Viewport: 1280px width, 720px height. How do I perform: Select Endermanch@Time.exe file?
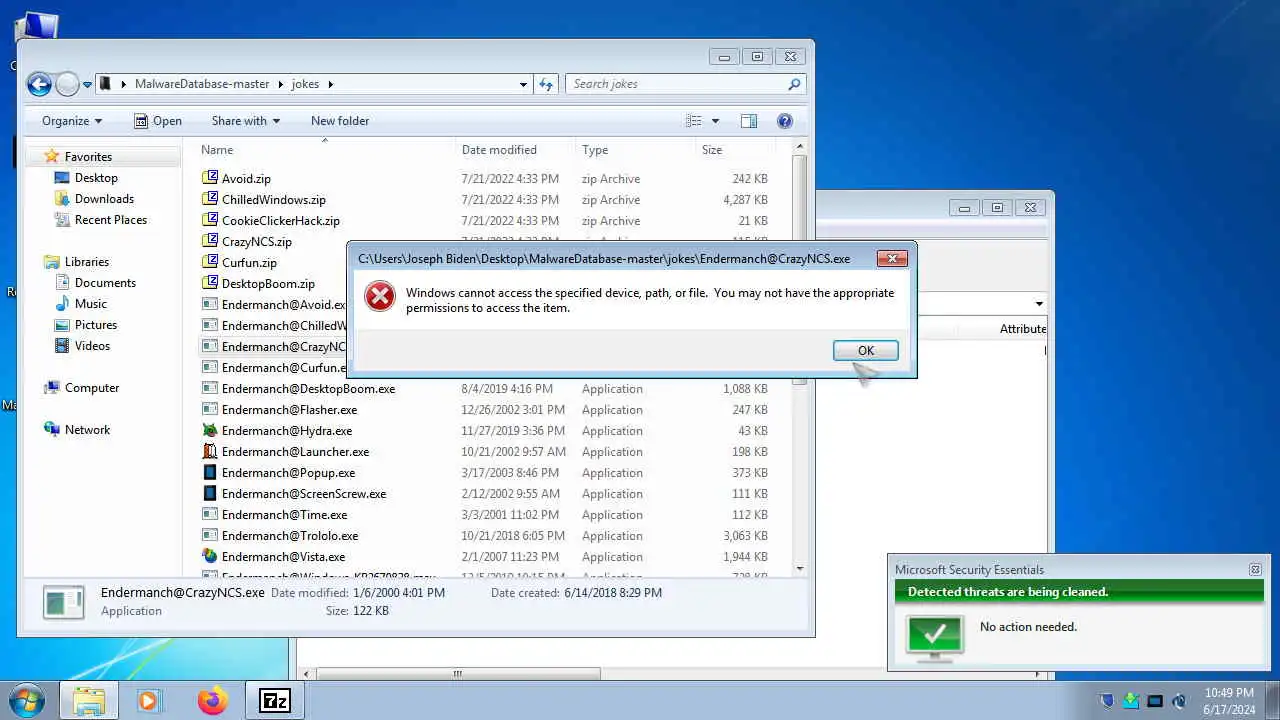[x=284, y=515]
